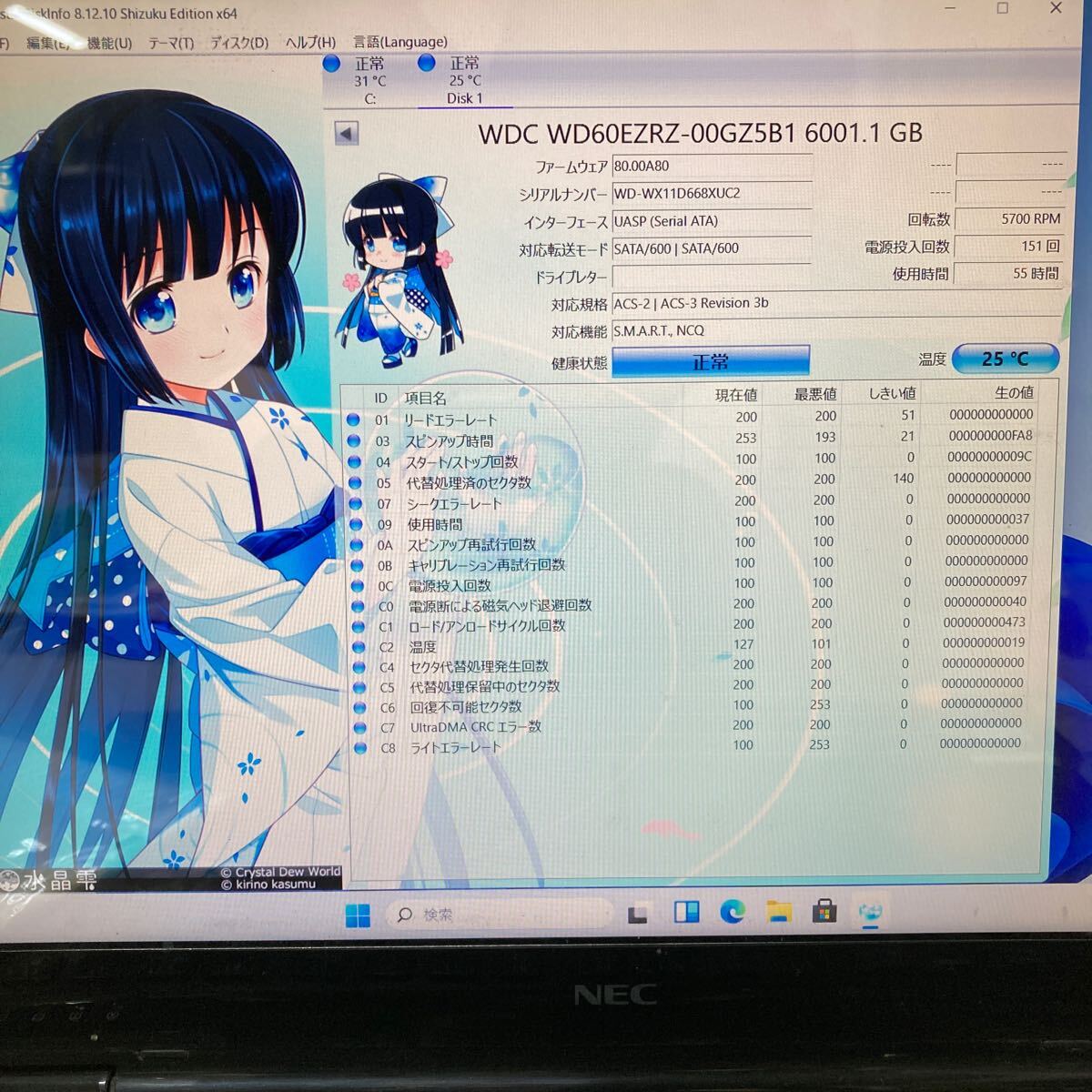
Task: Select the C: drive status icon
Action: click(332, 64)
